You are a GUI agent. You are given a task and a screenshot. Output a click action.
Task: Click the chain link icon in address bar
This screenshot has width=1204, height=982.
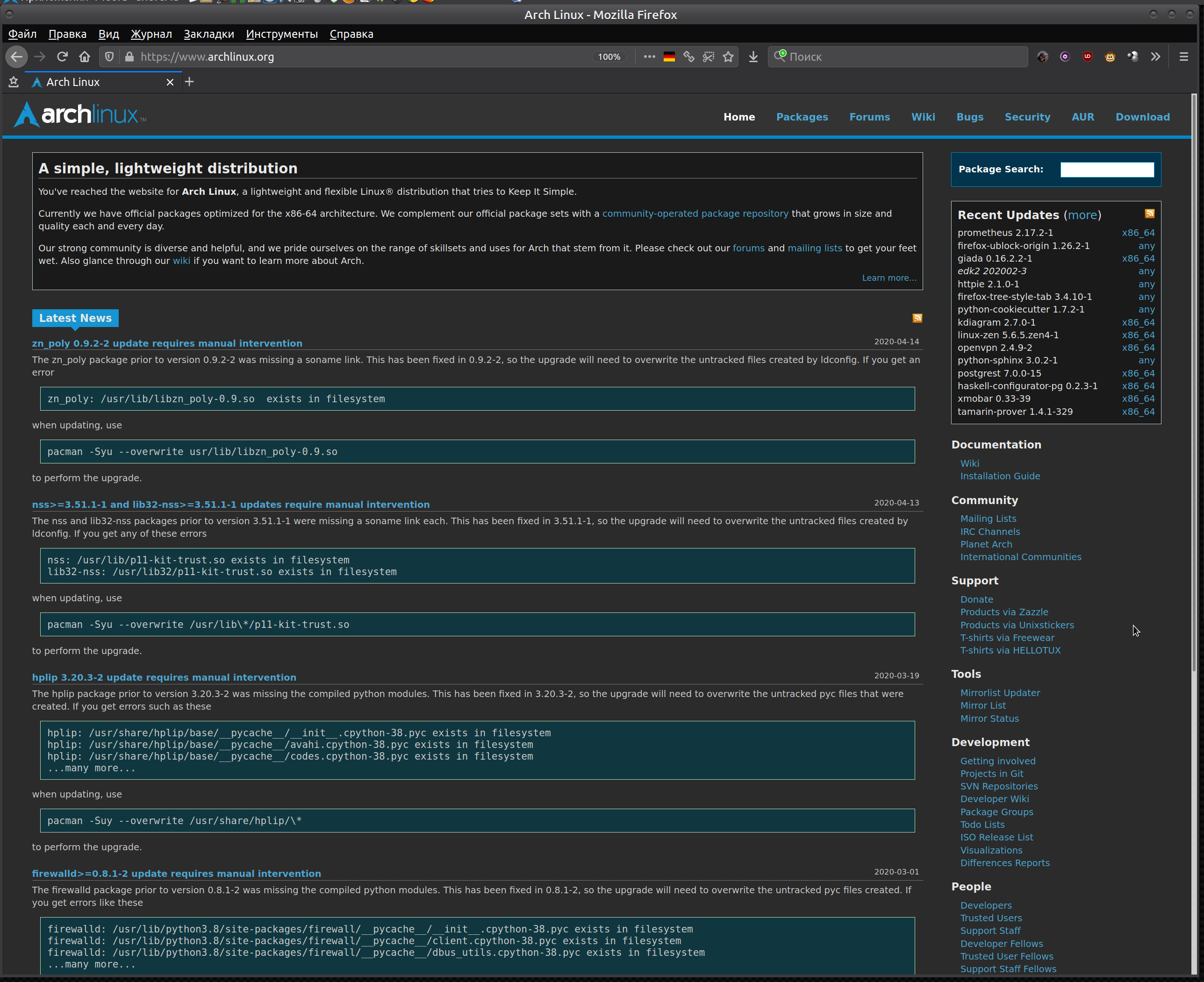[688, 57]
